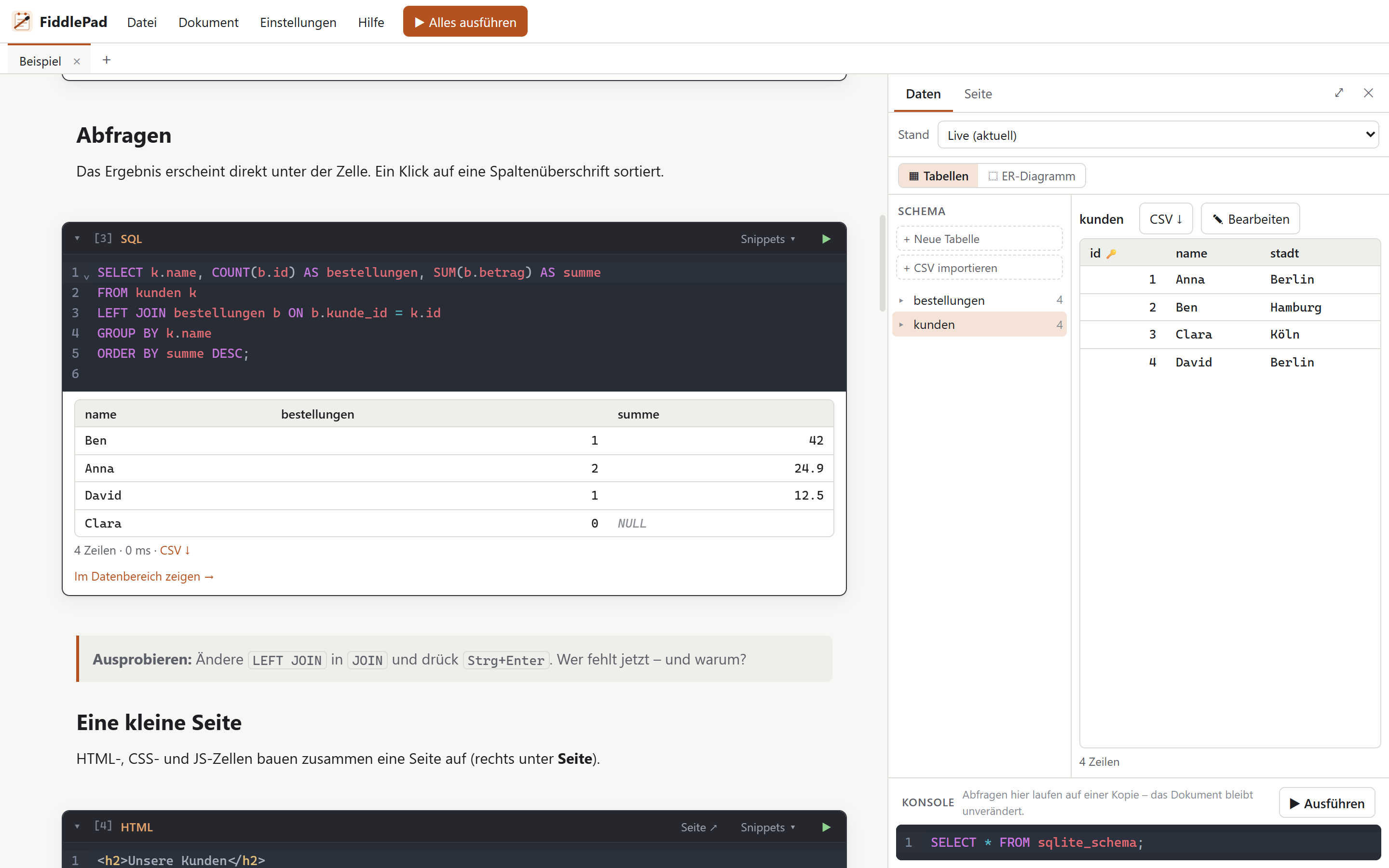Screen dimensions: 1389x868
Task: Download kunden table as CSV
Action: pos(1166,219)
